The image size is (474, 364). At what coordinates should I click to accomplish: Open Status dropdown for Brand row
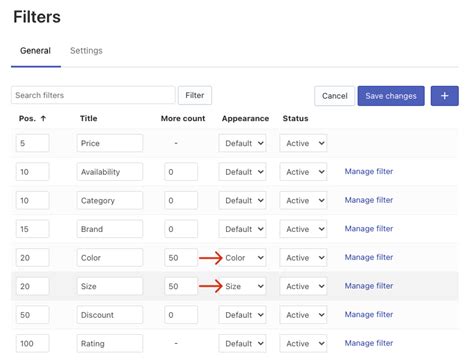point(303,229)
